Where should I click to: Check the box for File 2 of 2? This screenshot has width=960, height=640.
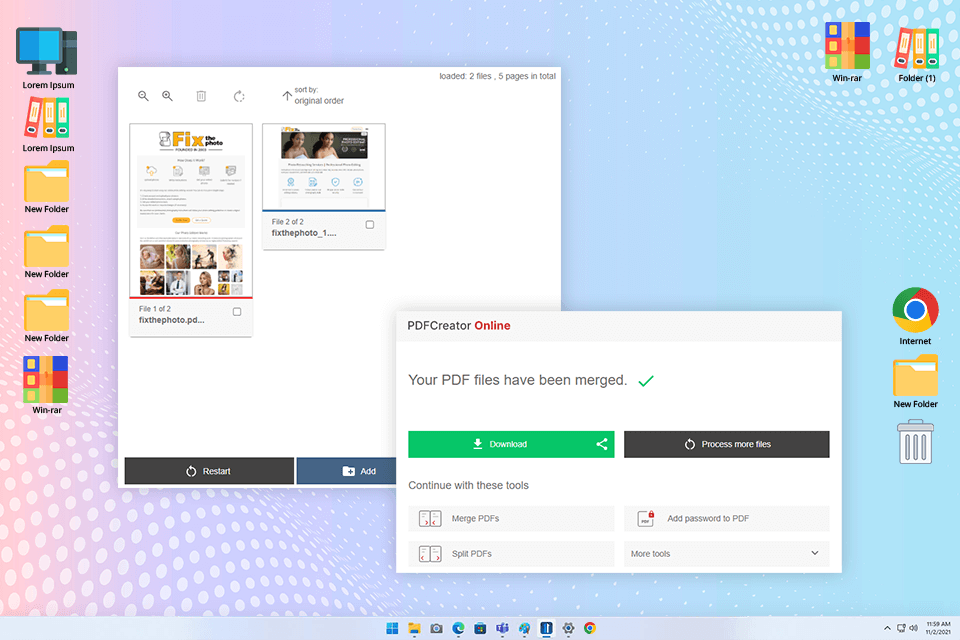point(370,225)
